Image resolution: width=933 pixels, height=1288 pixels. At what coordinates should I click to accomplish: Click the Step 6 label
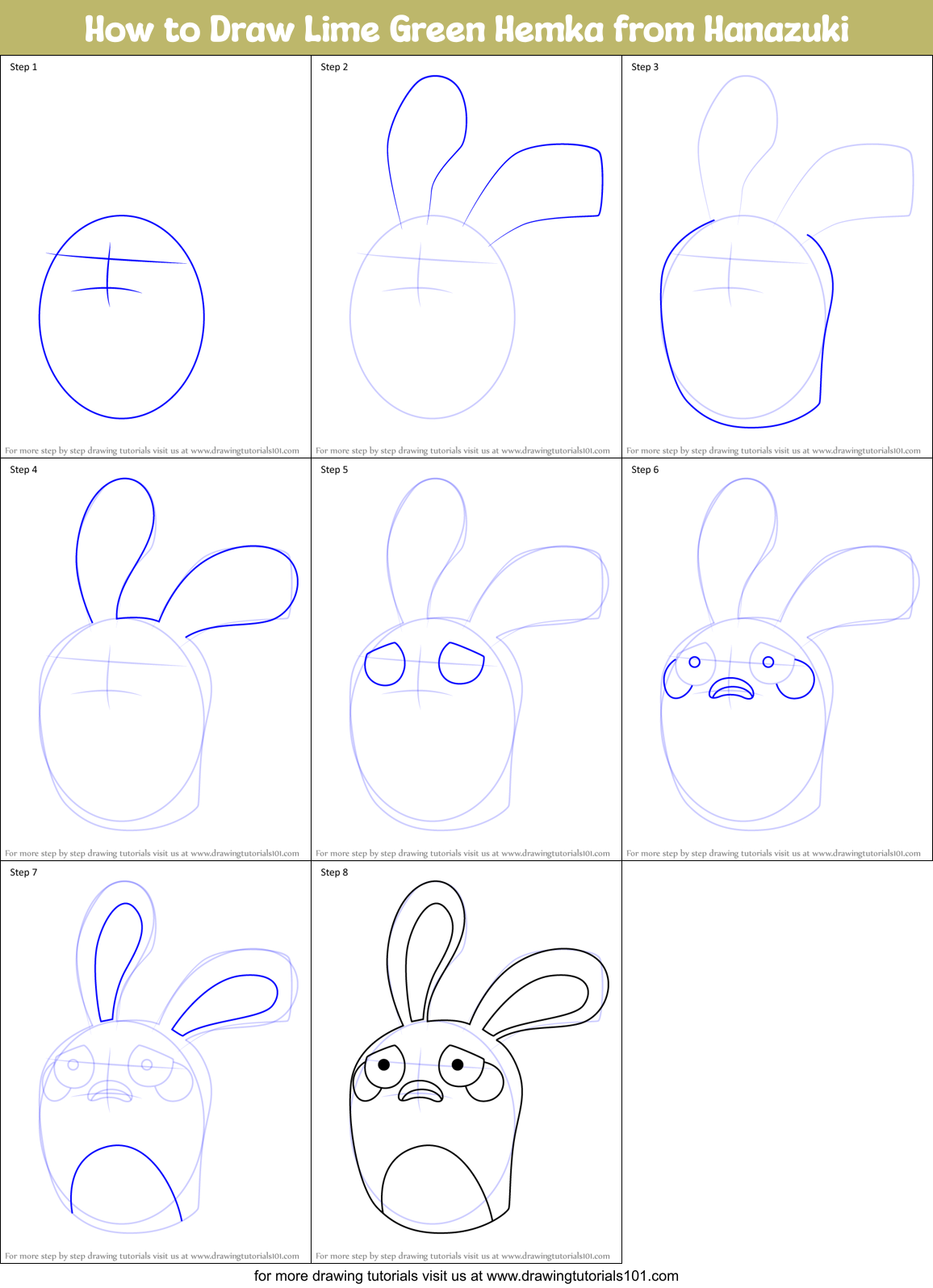click(x=645, y=470)
